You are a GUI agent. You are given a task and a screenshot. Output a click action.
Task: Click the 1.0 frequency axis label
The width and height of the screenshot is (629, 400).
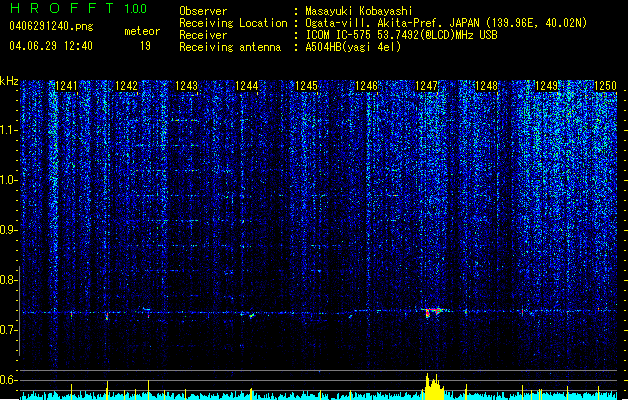pyautogui.click(x=9, y=180)
